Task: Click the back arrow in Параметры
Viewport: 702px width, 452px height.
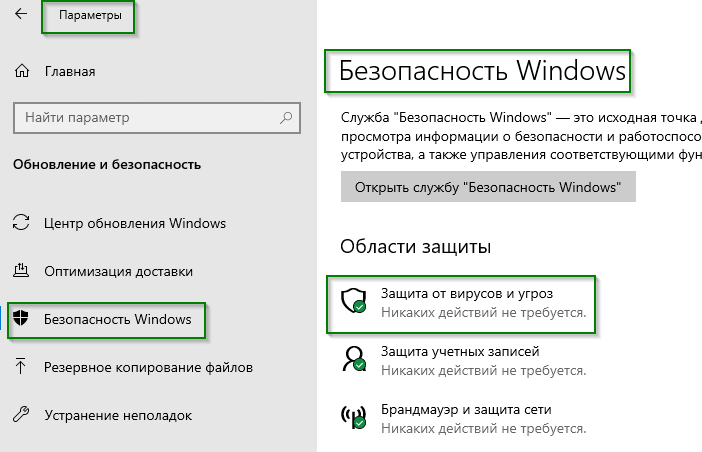Action: [21, 16]
